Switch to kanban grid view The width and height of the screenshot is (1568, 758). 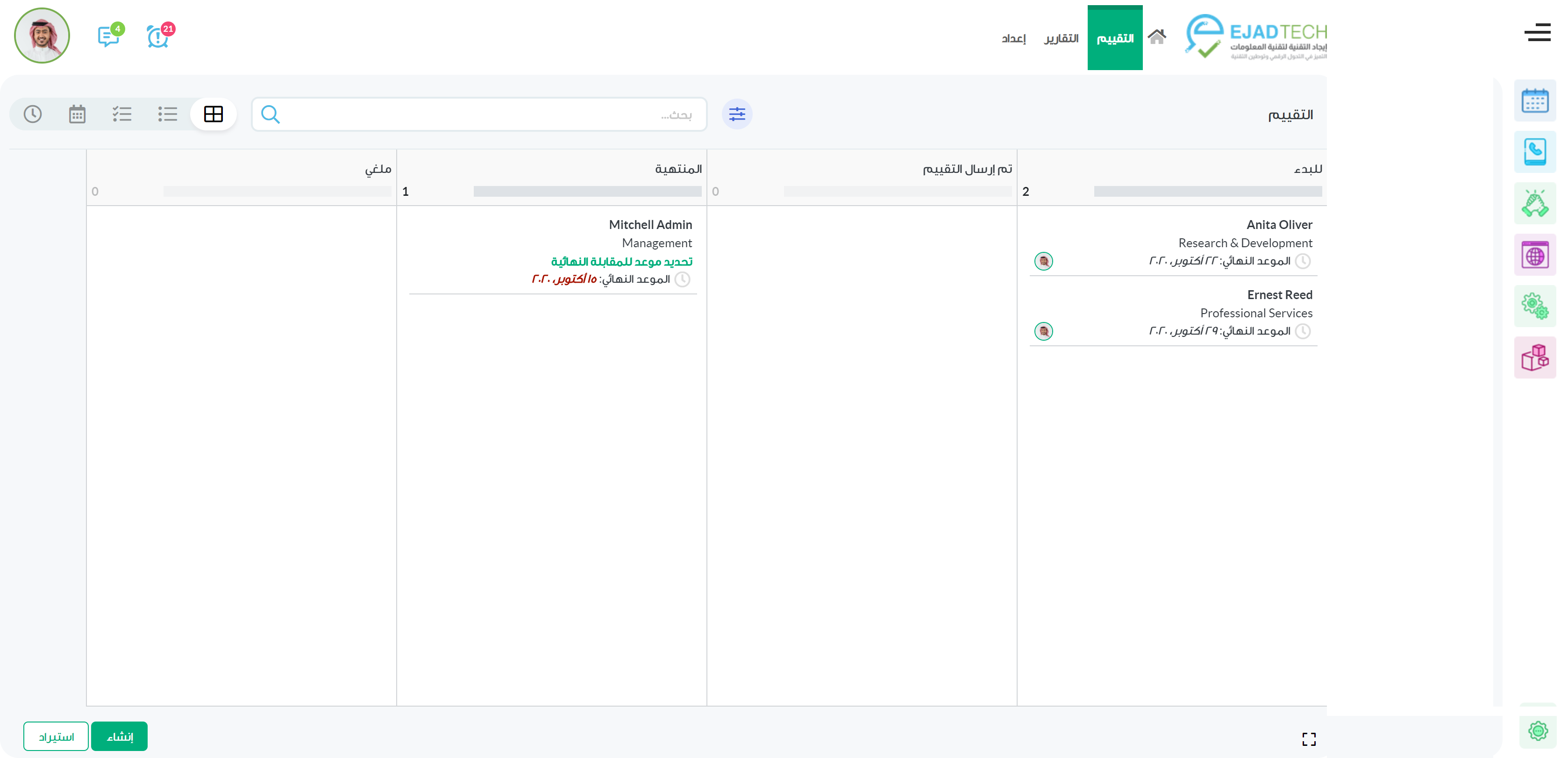[213, 114]
